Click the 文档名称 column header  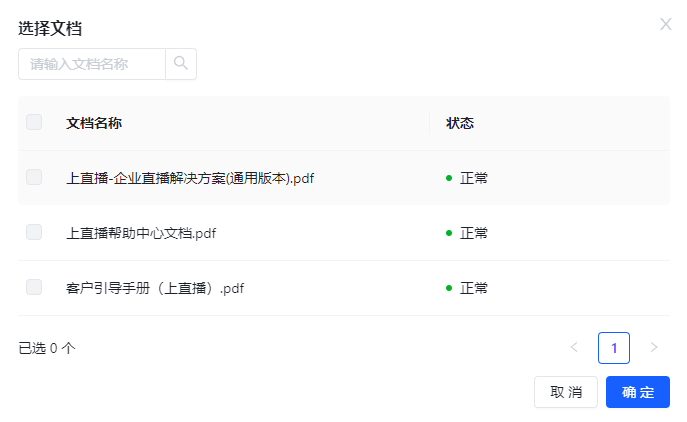(x=94, y=123)
